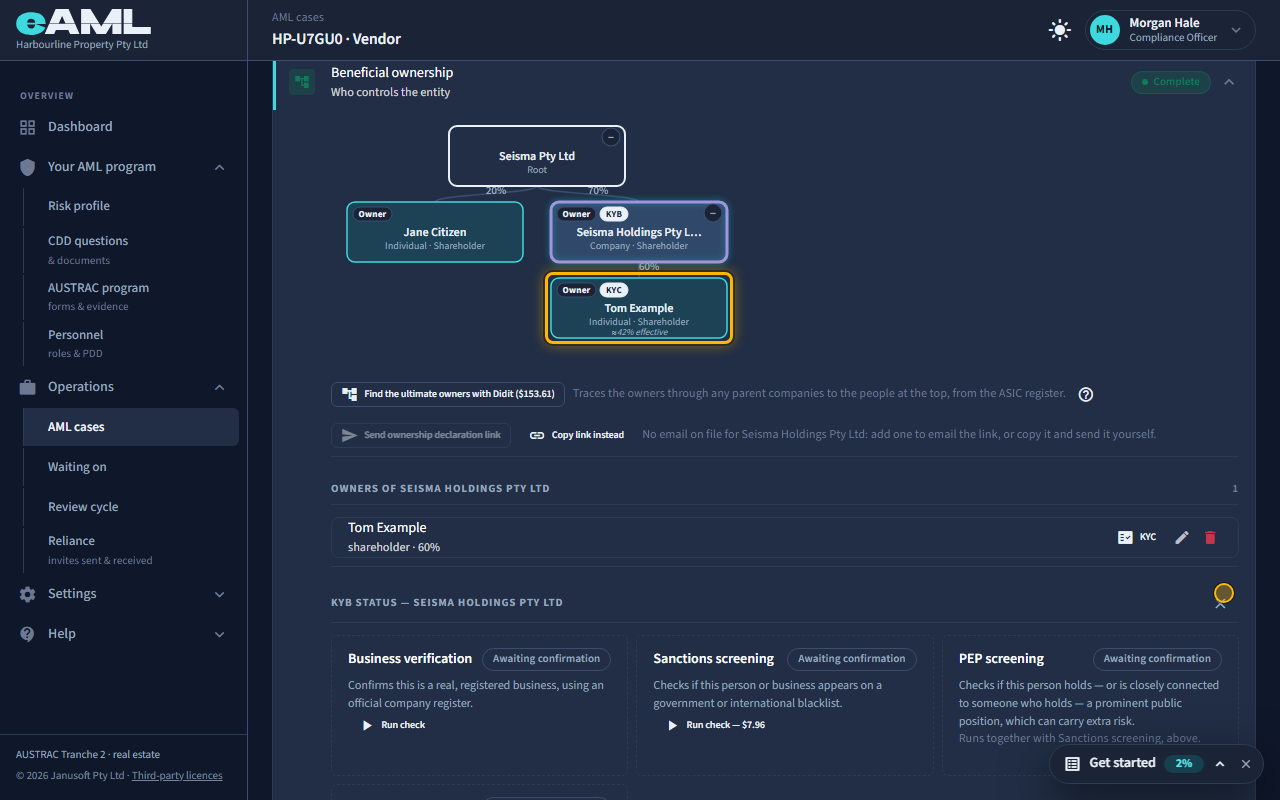Screen dimensions: 1280x800
Task: Toggle light/dark theme sun icon
Action: click(1060, 30)
